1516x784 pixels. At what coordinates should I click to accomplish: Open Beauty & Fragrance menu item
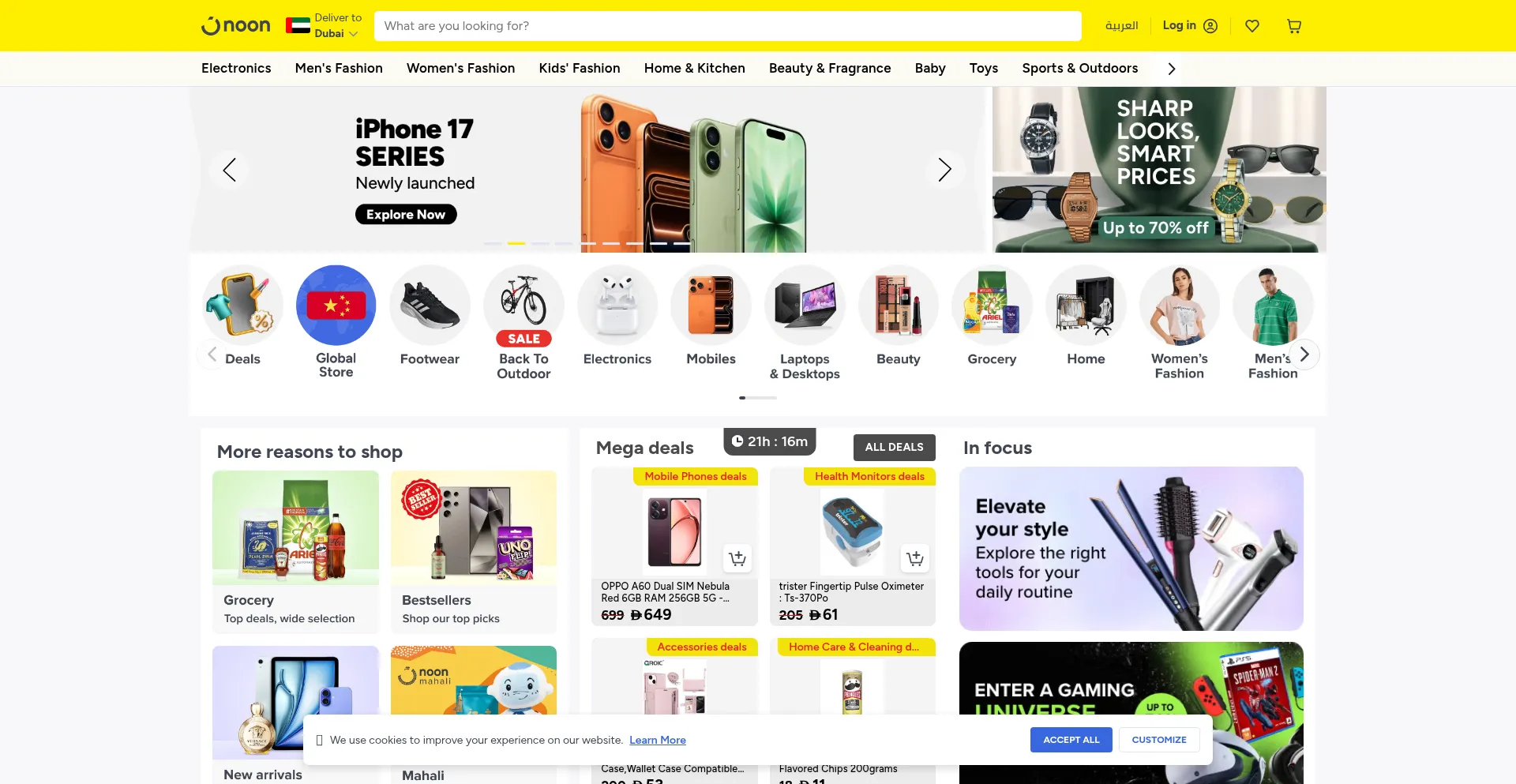click(x=830, y=69)
